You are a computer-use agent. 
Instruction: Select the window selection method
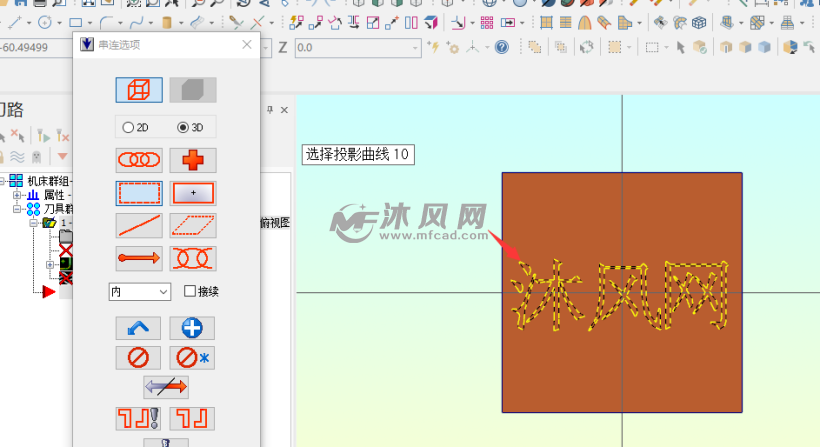pyautogui.click(x=139, y=193)
